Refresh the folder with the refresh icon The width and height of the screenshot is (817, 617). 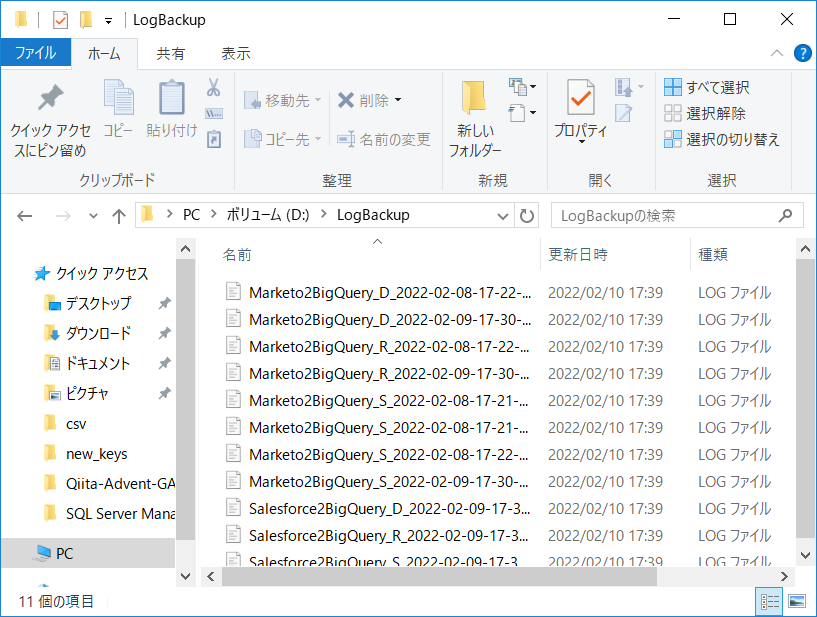tap(527, 215)
